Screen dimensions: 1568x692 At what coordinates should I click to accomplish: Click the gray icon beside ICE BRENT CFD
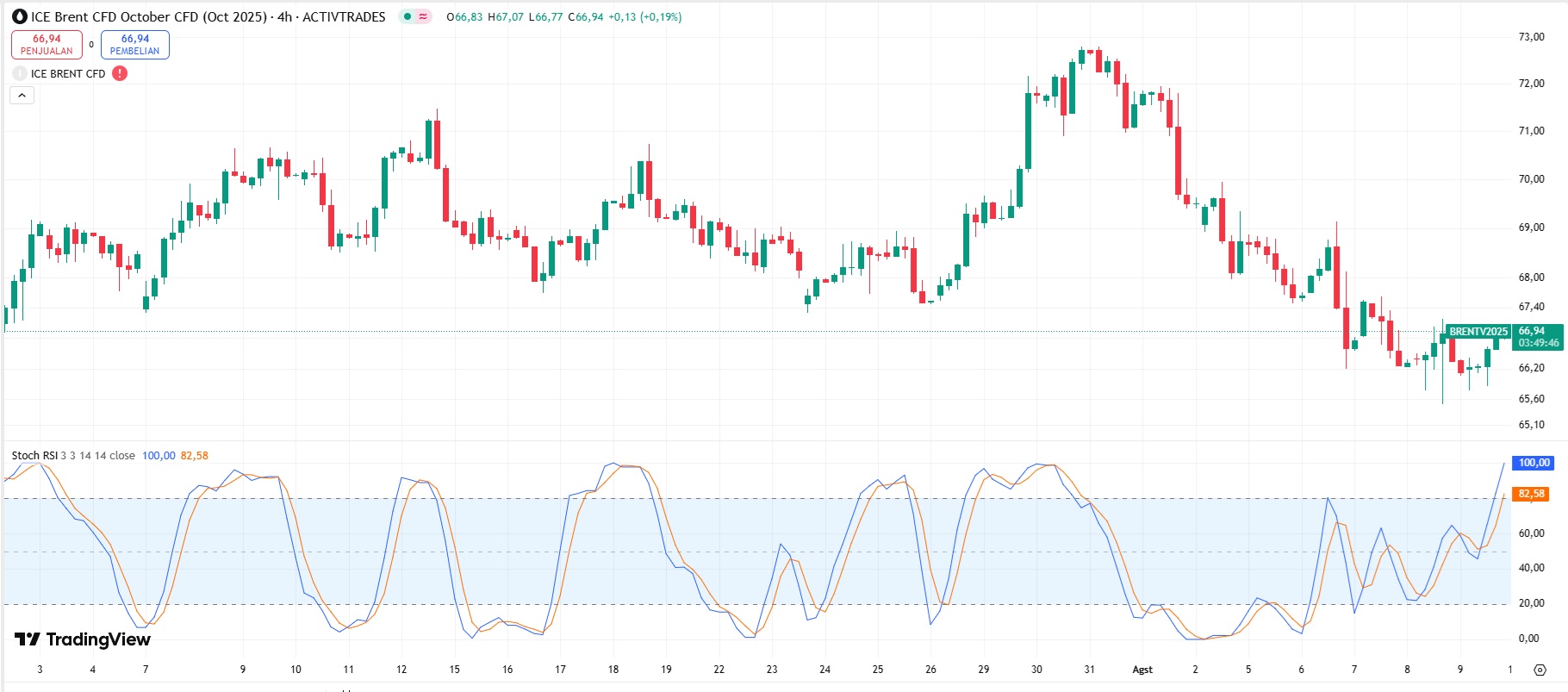point(20,74)
